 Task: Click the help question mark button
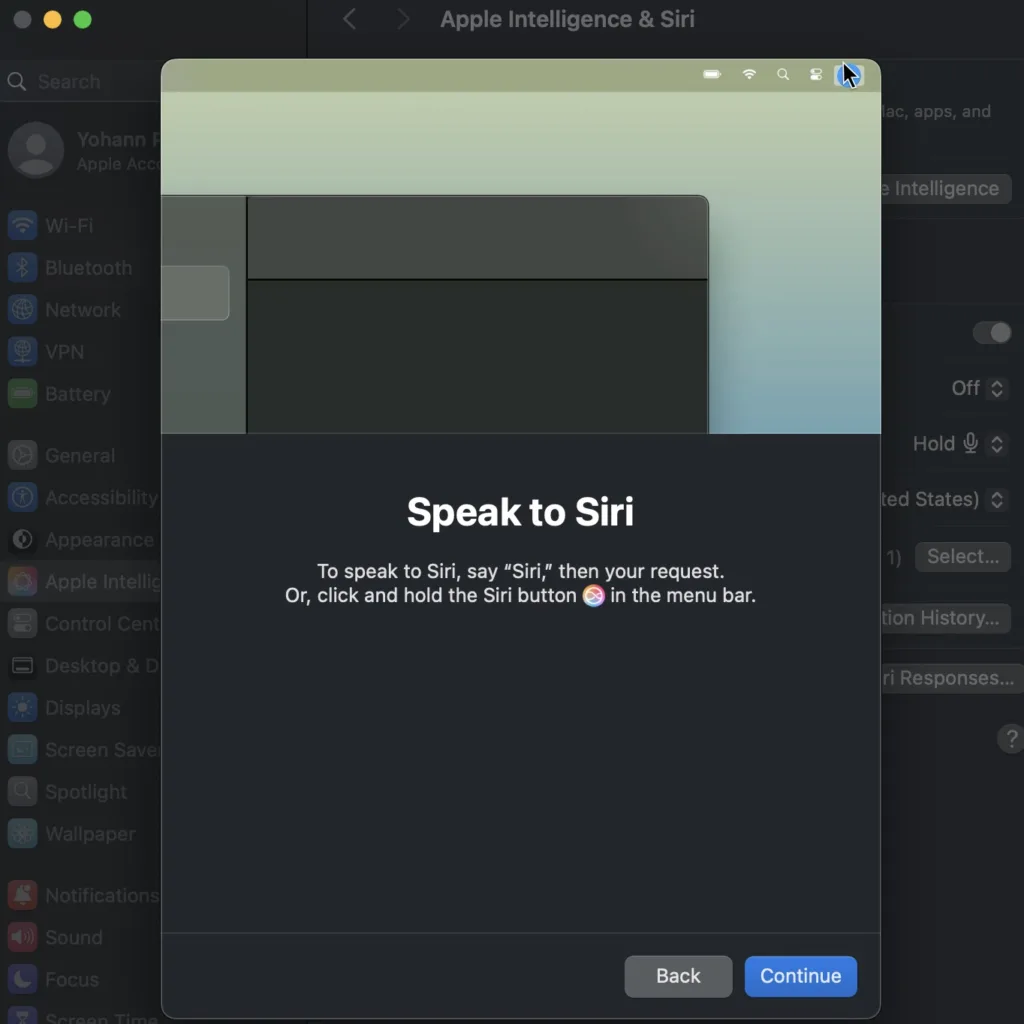(1012, 739)
